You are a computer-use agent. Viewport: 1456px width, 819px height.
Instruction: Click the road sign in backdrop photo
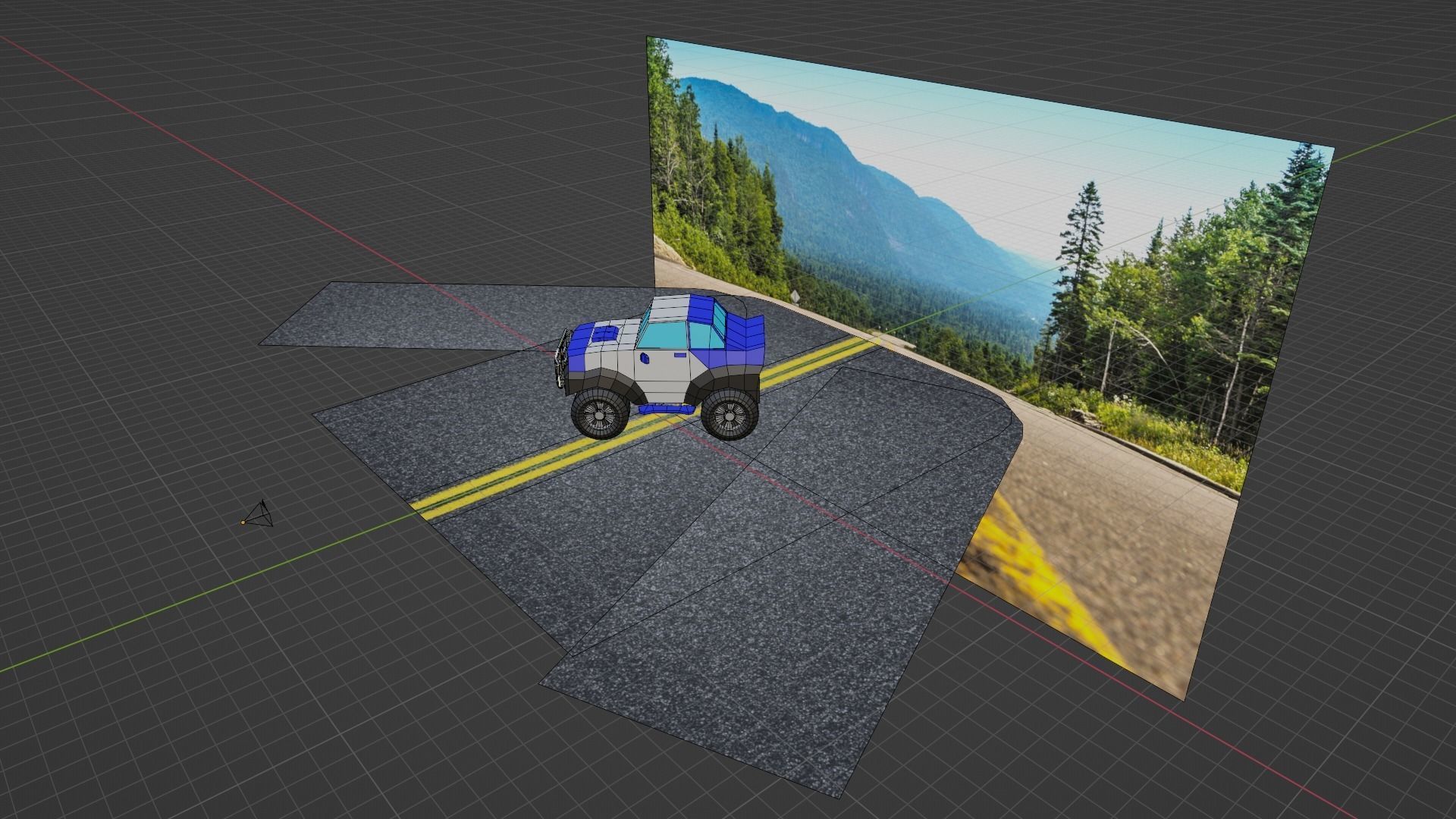pos(795,296)
